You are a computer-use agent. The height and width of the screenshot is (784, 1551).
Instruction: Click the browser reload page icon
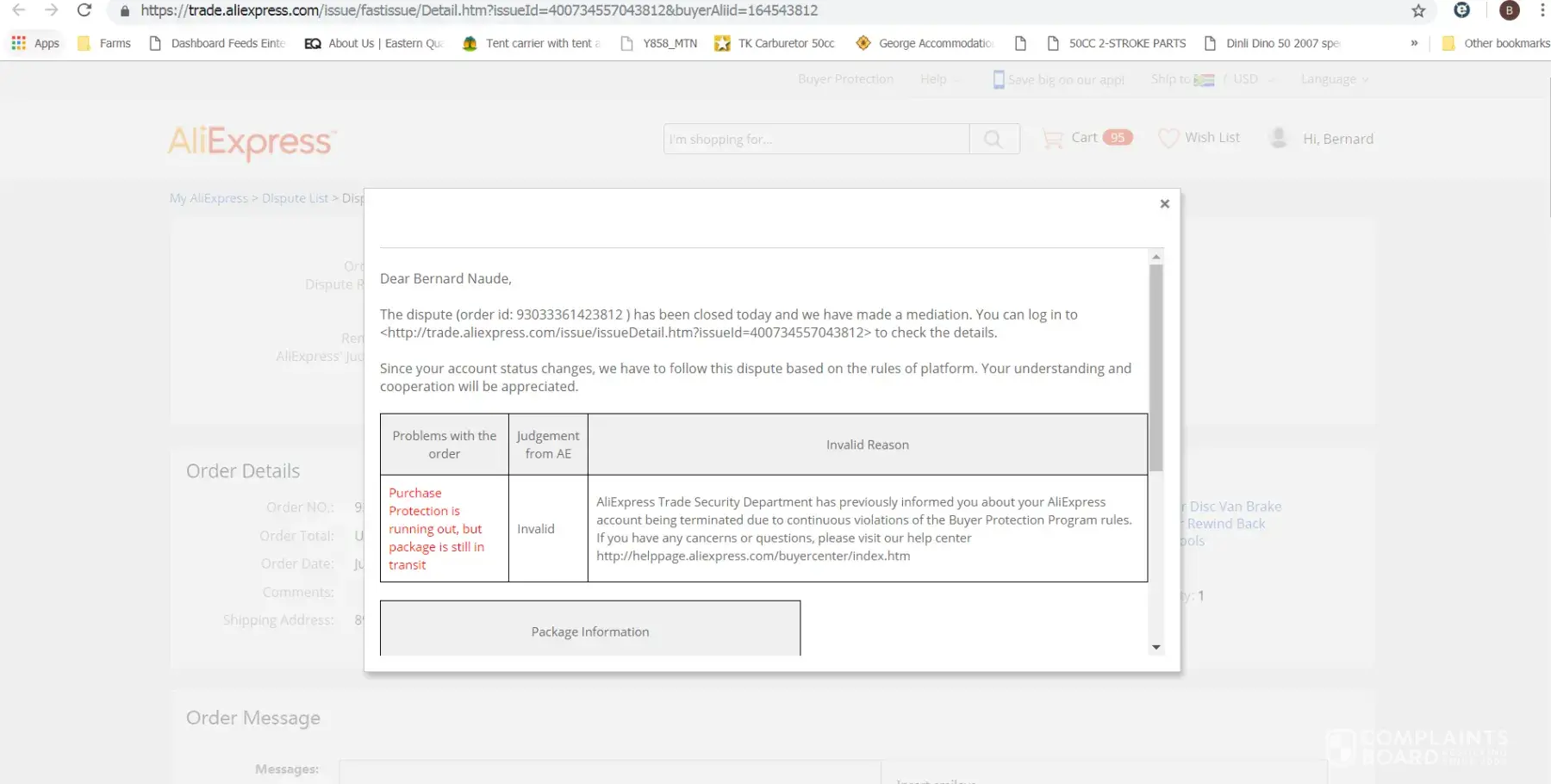click(84, 10)
